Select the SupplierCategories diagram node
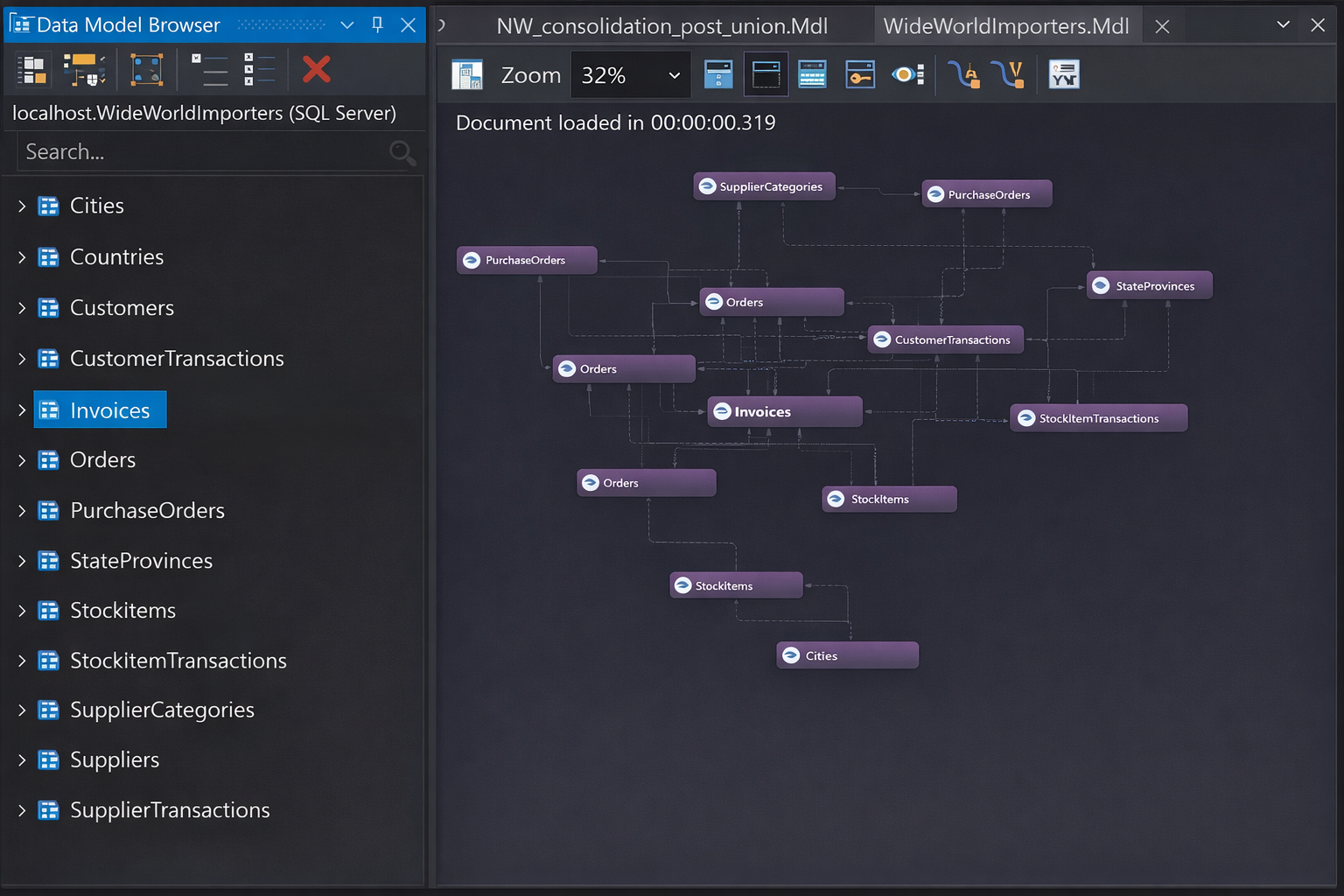 pyautogui.click(x=765, y=186)
